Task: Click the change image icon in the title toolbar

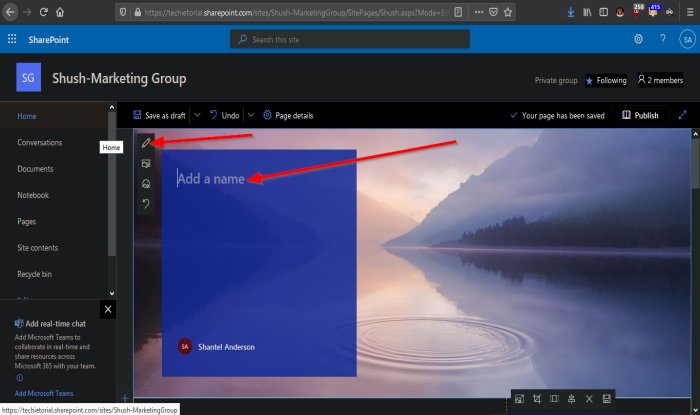Action: [x=146, y=163]
